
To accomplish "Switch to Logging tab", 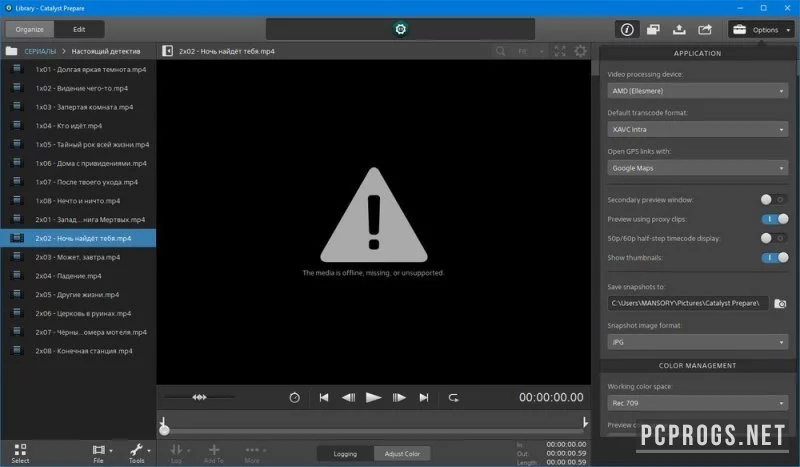I will (x=345, y=454).
